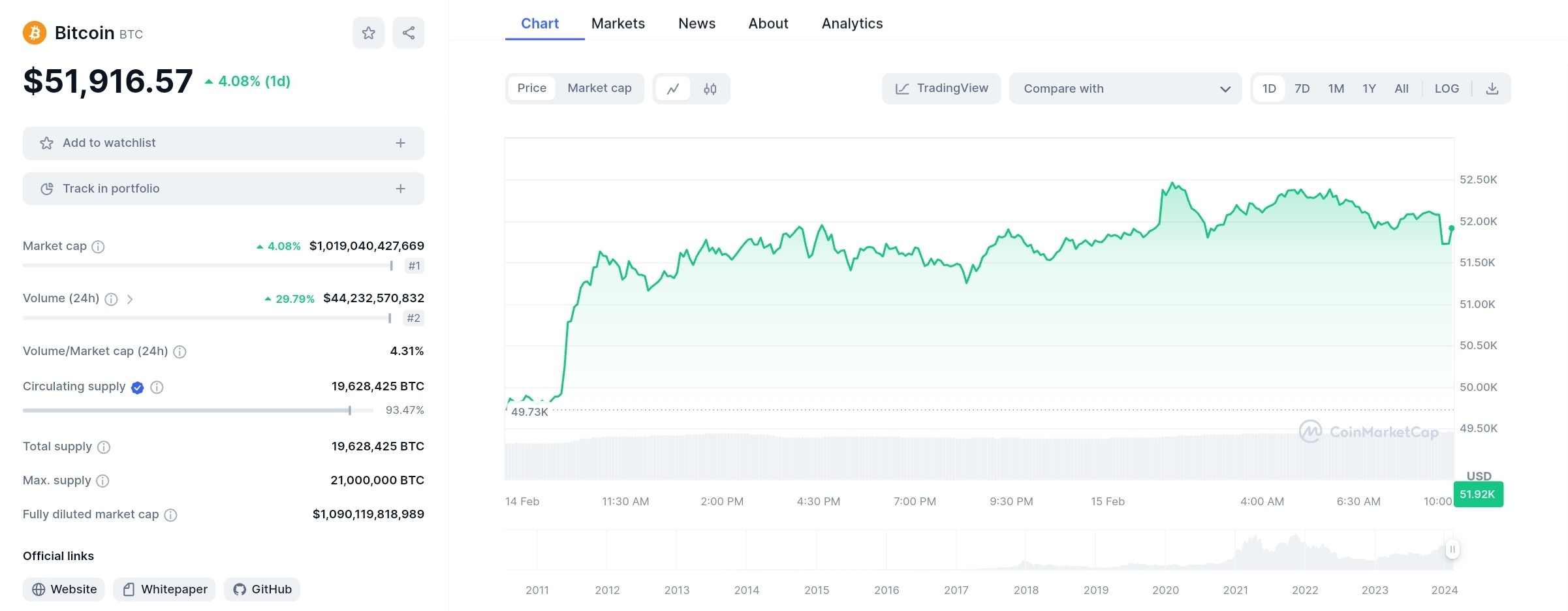Click the Volume (24h) info icon

pyautogui.click(x=112, y=299)
